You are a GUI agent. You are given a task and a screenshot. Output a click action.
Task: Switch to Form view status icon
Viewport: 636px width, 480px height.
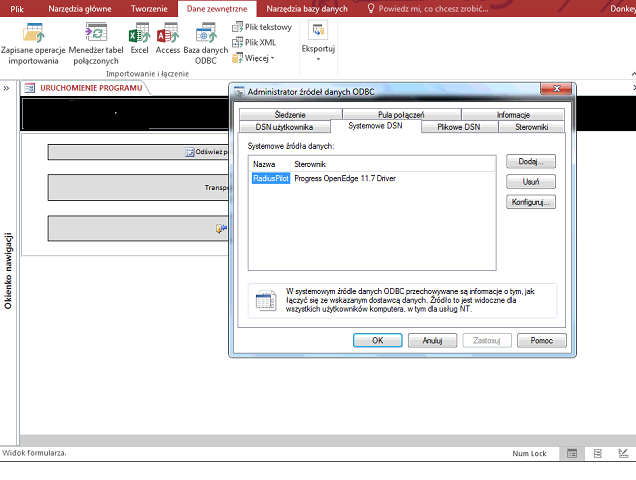(572, 454)
